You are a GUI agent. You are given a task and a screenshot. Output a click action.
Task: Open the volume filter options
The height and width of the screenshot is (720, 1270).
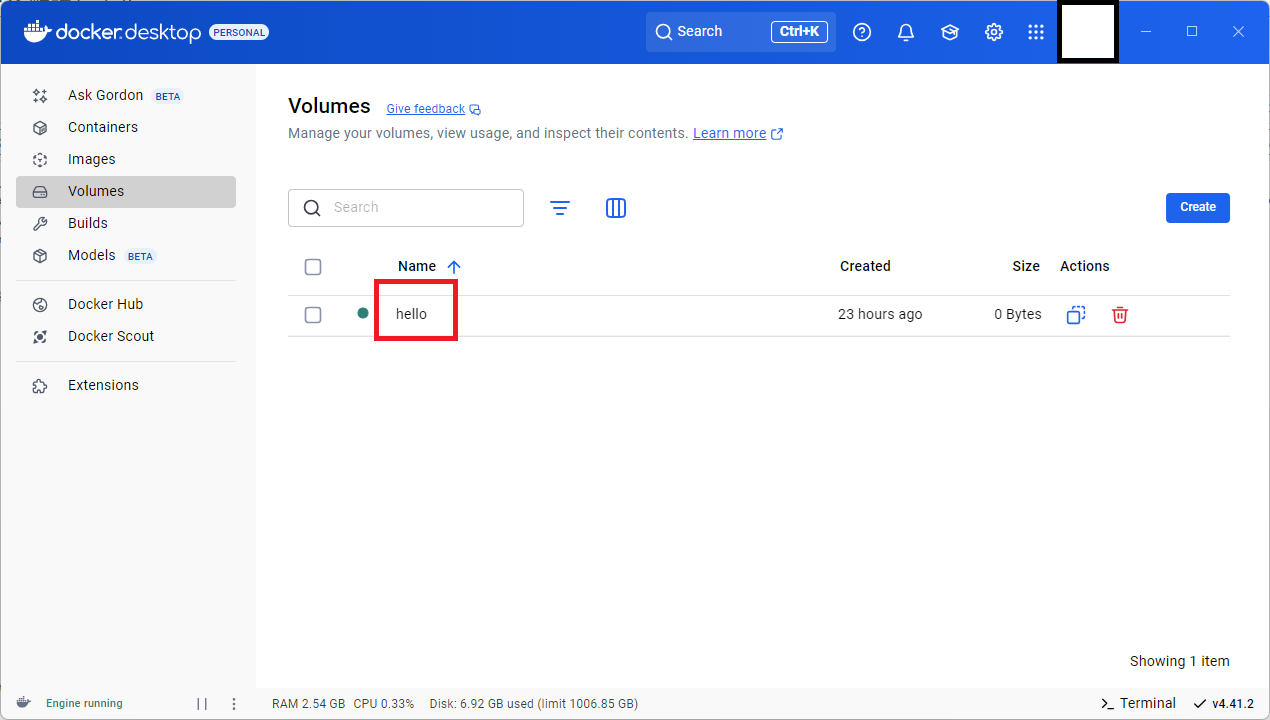tap(560, 208)
